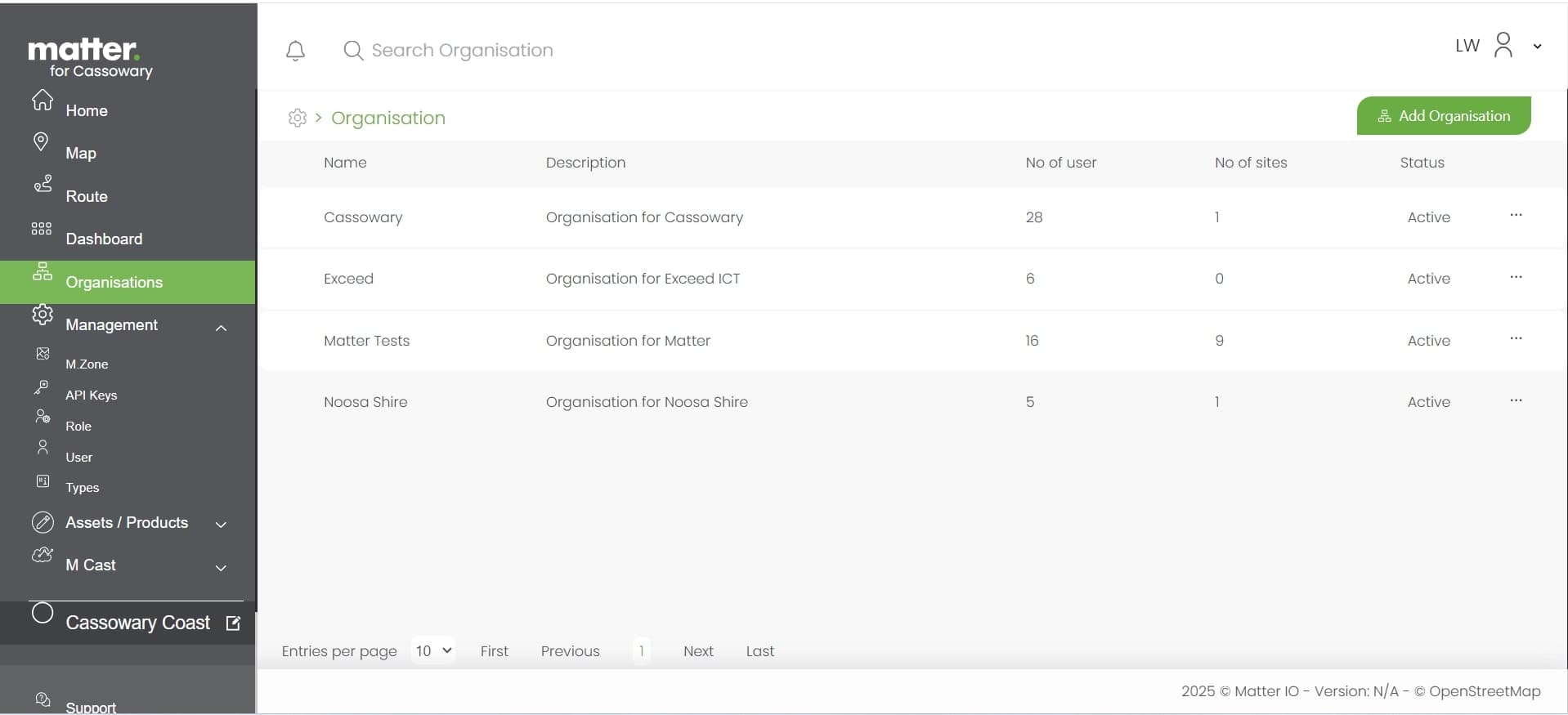Click the Map pin icon
The width and height of the screenshot is (1568, 715).
click(41, 142)
